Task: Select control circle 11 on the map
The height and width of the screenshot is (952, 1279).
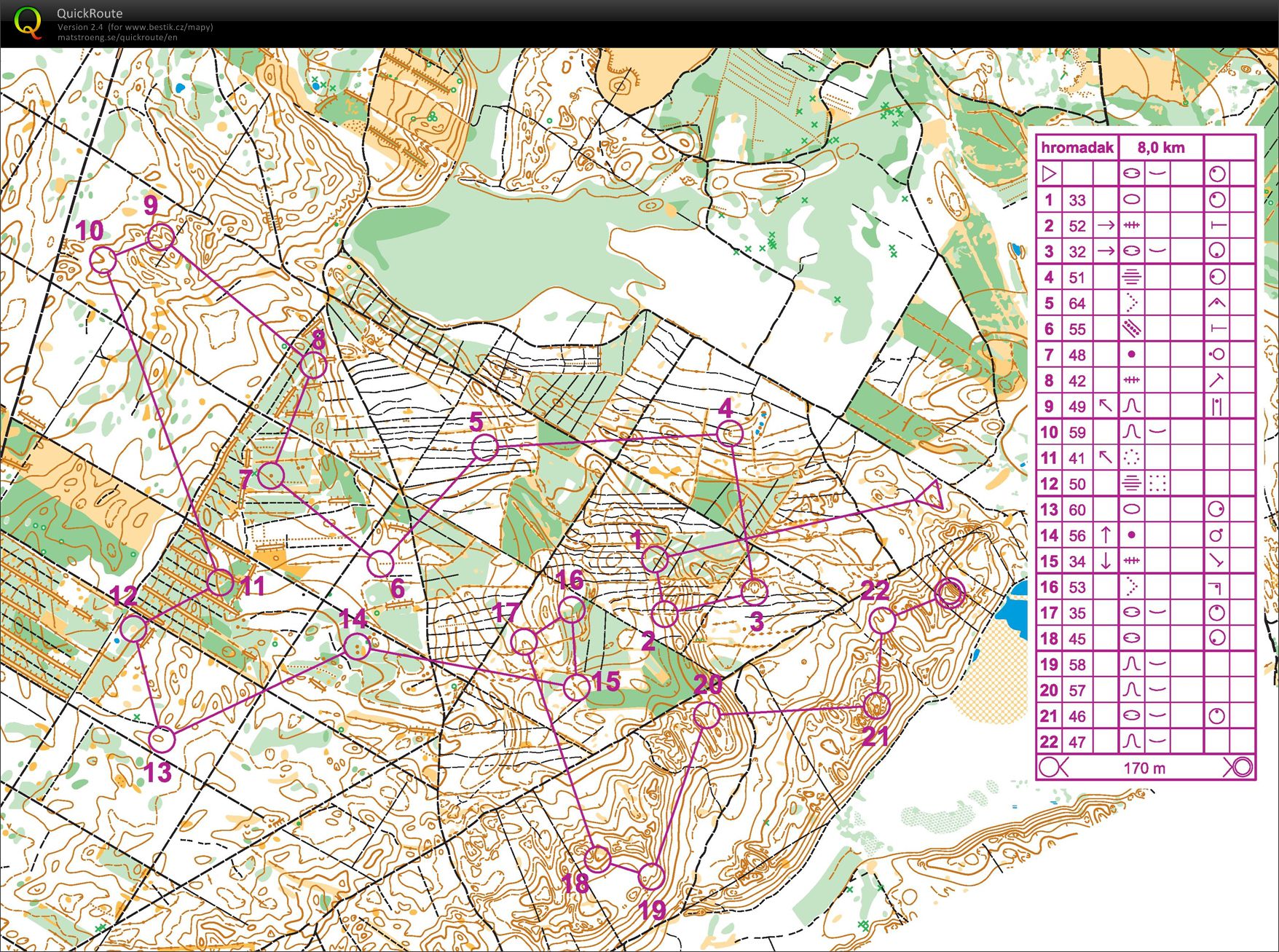Action: [x=220, y=582]
